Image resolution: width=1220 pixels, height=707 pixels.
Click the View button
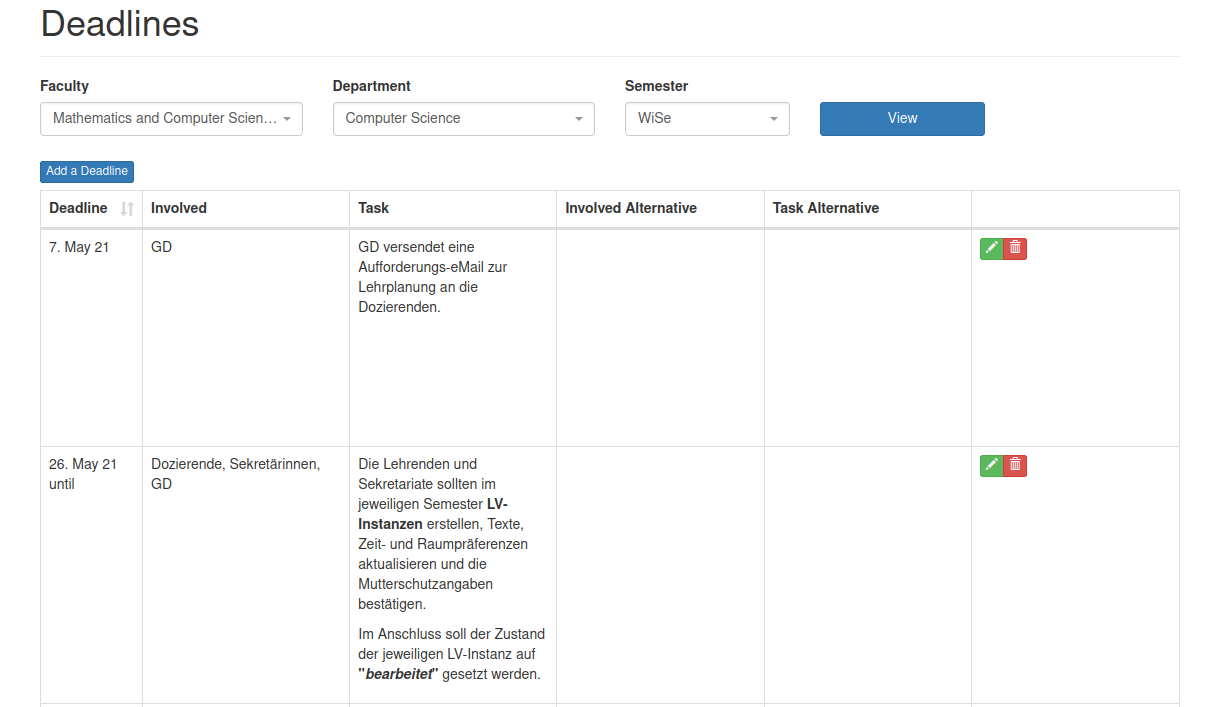[x=902, y=119]
